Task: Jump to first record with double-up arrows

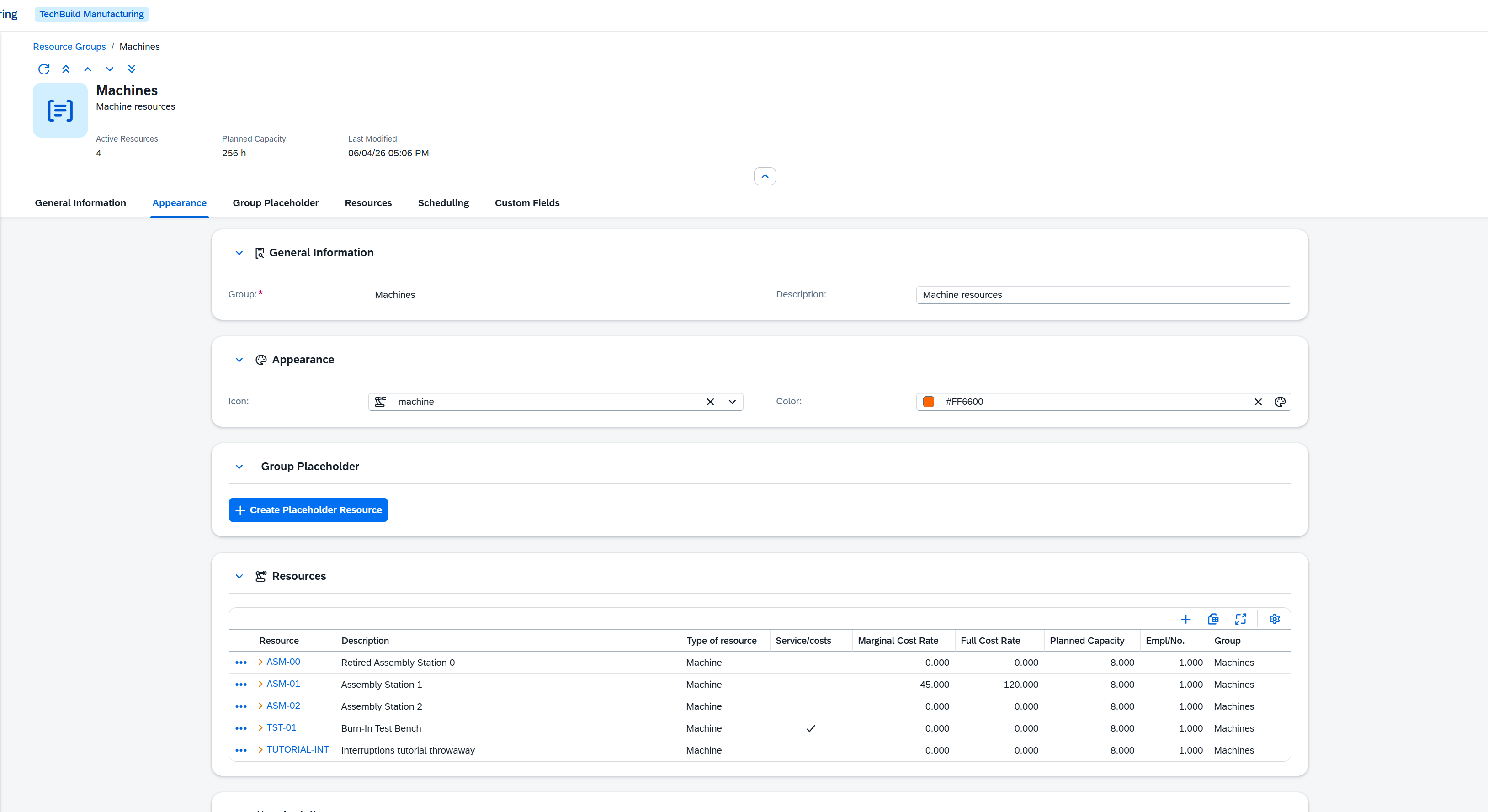Action: 66,69
